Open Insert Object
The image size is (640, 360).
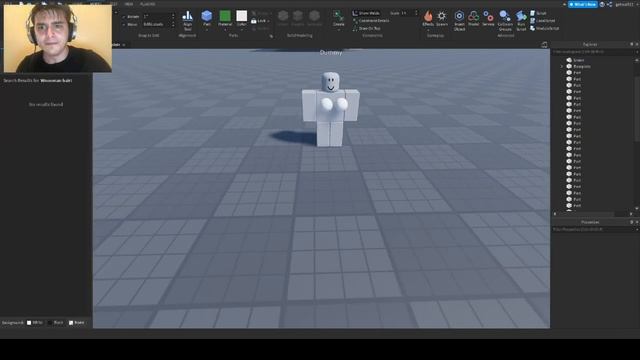click(x=459, y=20)
